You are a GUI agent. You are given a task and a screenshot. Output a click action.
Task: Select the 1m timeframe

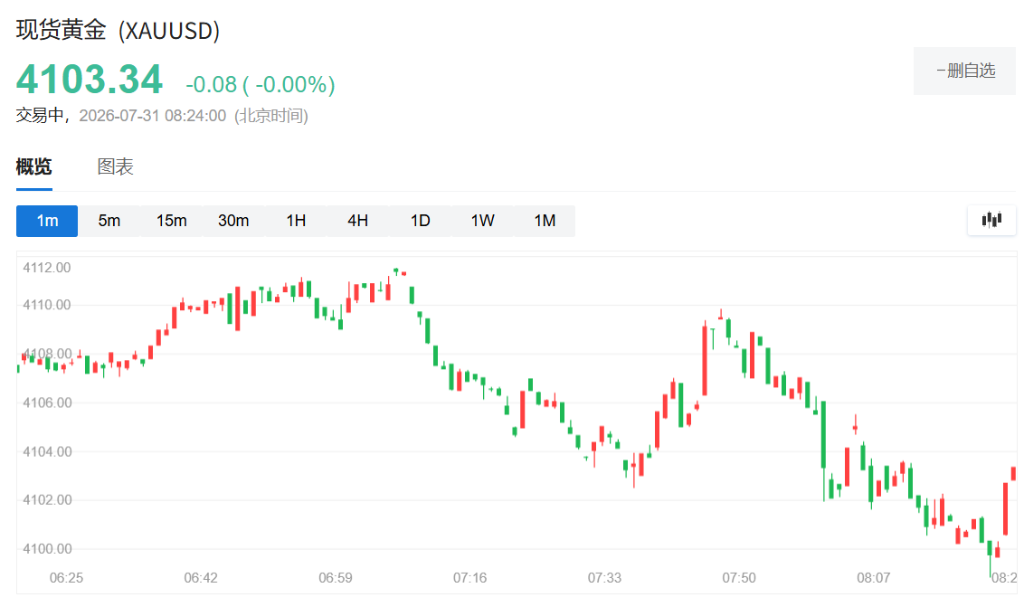coord(47,221)
